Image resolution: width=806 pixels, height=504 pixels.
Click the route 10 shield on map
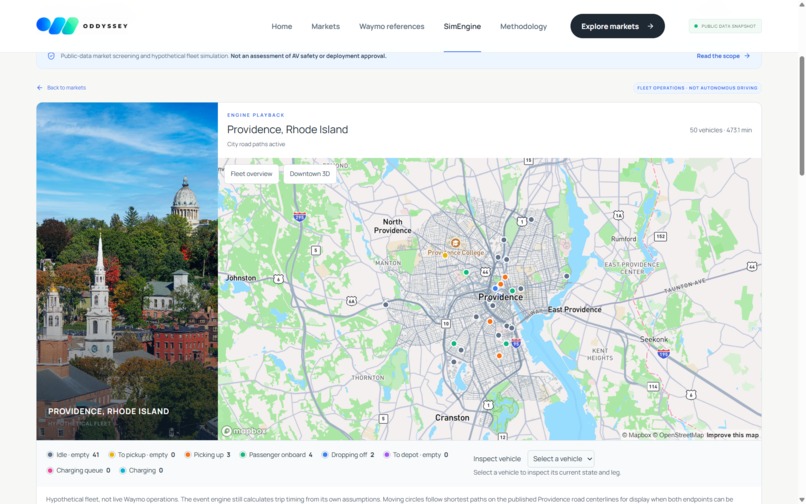[x=446, y=323]
